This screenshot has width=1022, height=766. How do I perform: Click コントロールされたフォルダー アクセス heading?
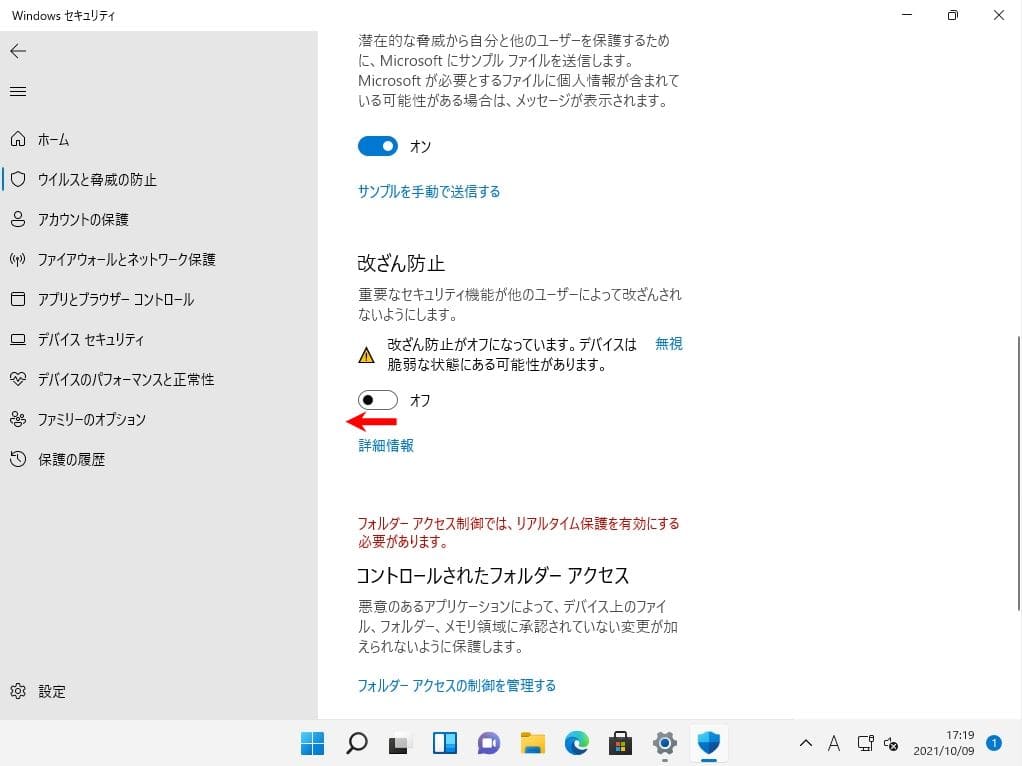(x=493, y=575)
